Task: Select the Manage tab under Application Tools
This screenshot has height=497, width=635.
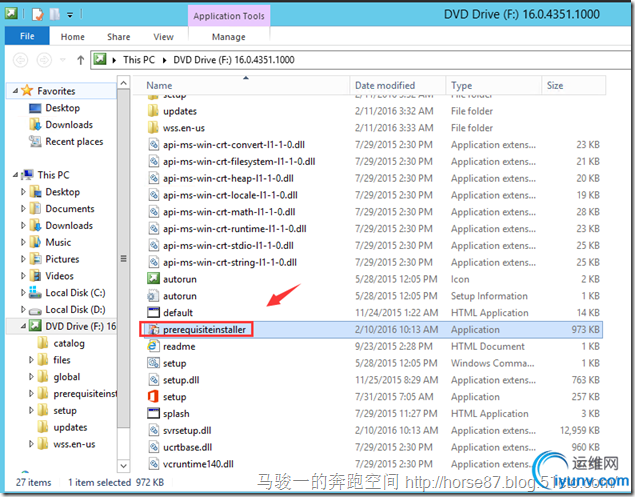Action: (x=228, y=37)
